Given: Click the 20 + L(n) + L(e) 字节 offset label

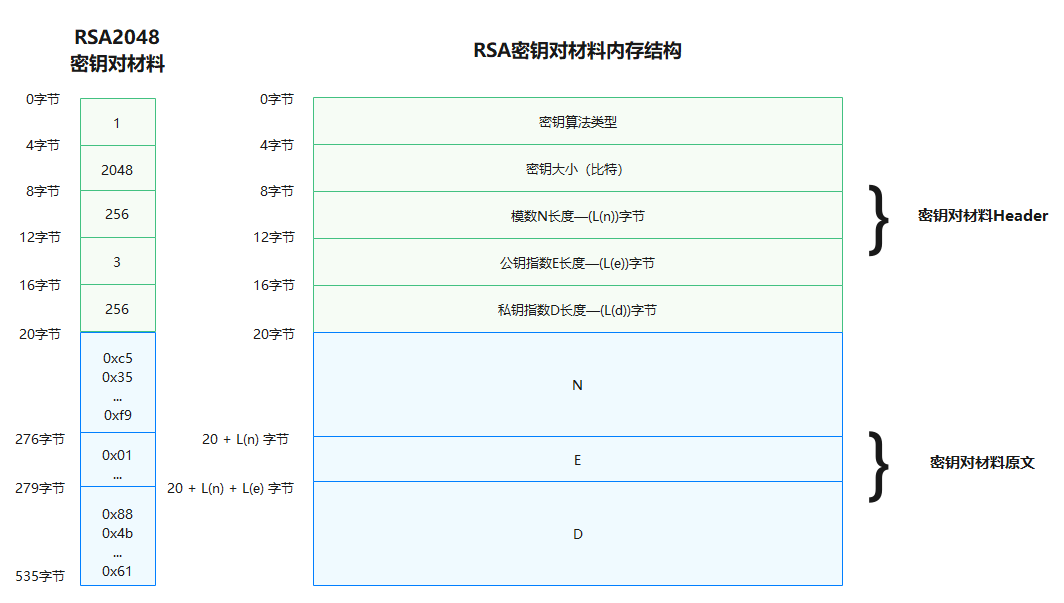Looking at the screenshot, I should (x=230, y=488).
